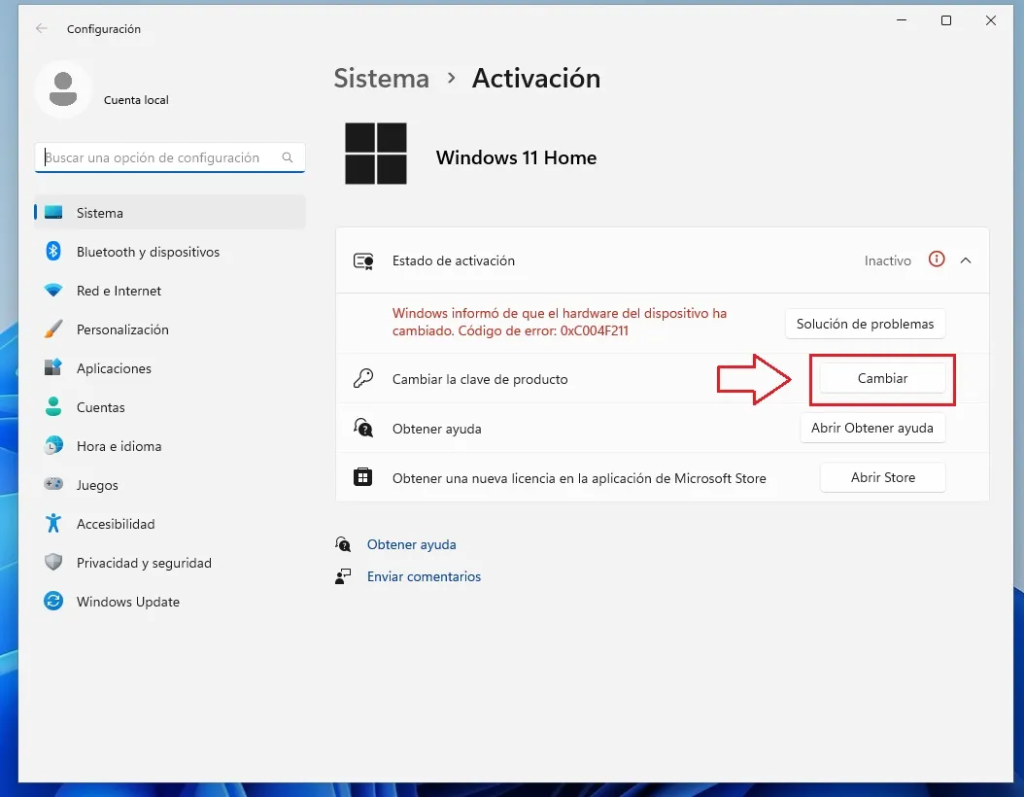Click the Accesibilidad figure icon
The image size is (1024, 797).
[x=54, y=523]
